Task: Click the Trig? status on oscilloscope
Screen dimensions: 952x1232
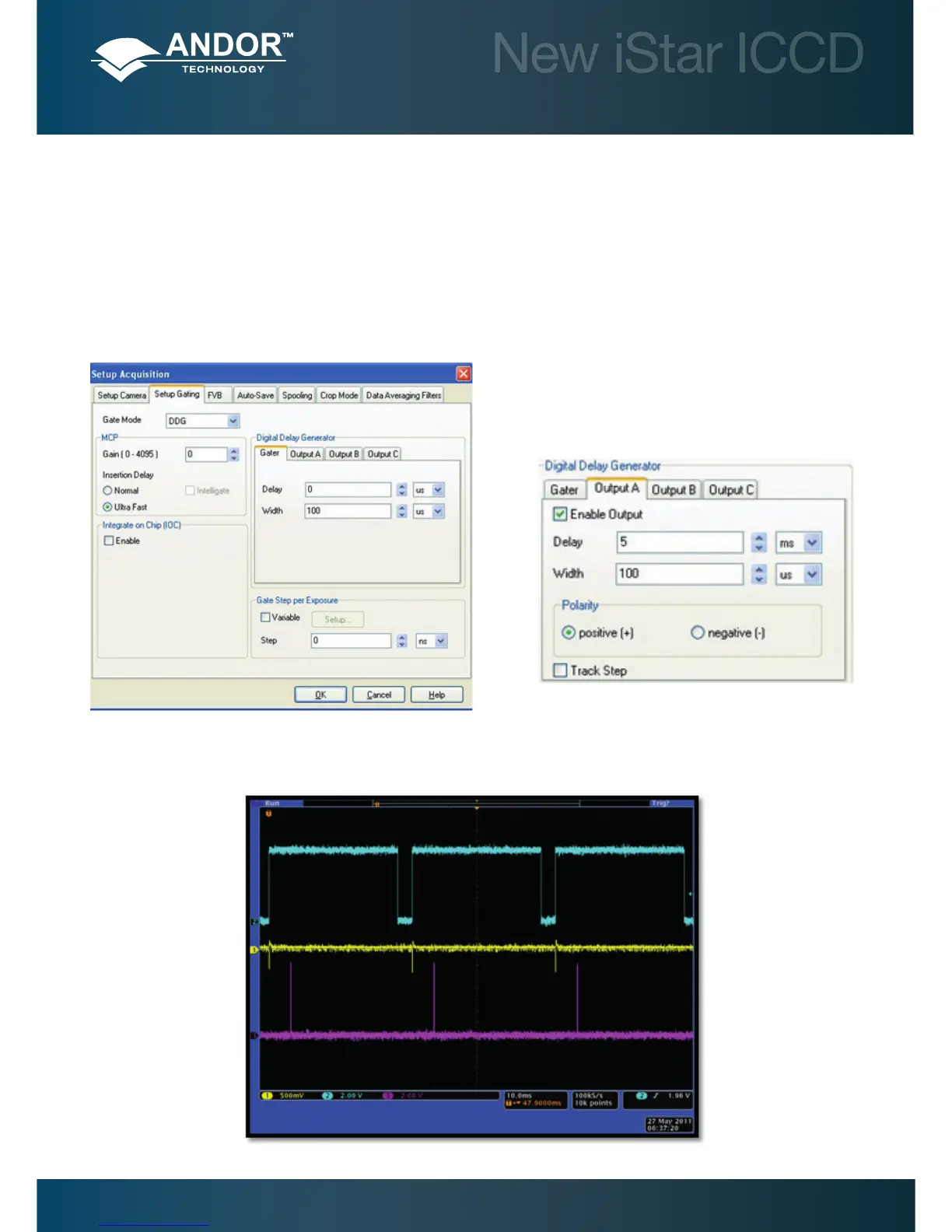Action: coord(660,803)
